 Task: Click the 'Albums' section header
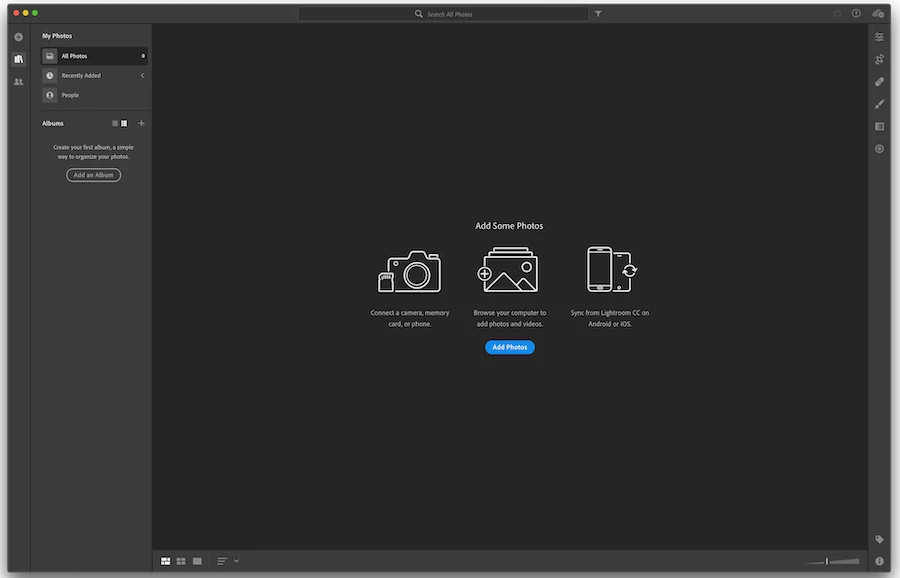(53, 123)
